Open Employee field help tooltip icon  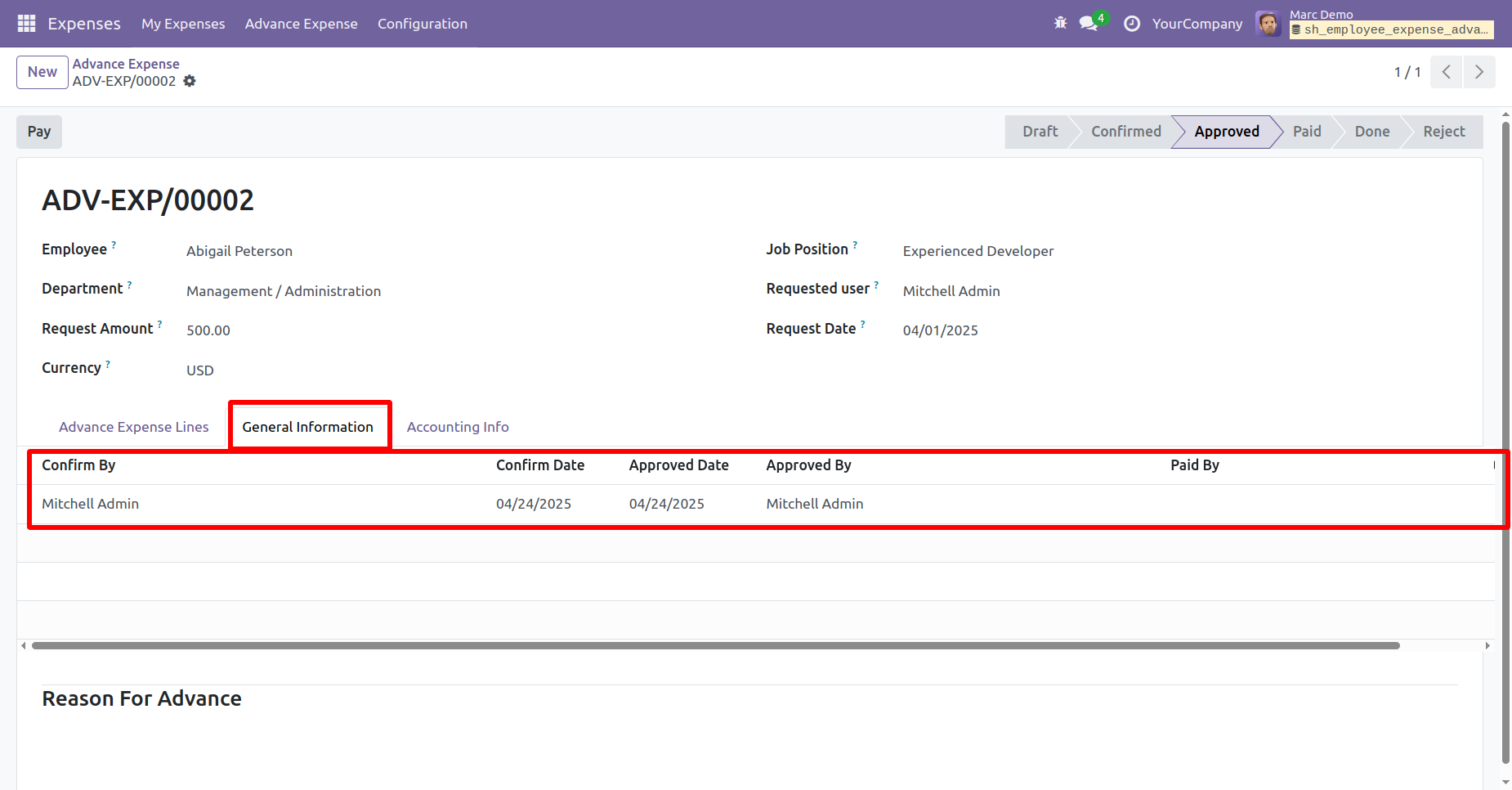(114, 245)
